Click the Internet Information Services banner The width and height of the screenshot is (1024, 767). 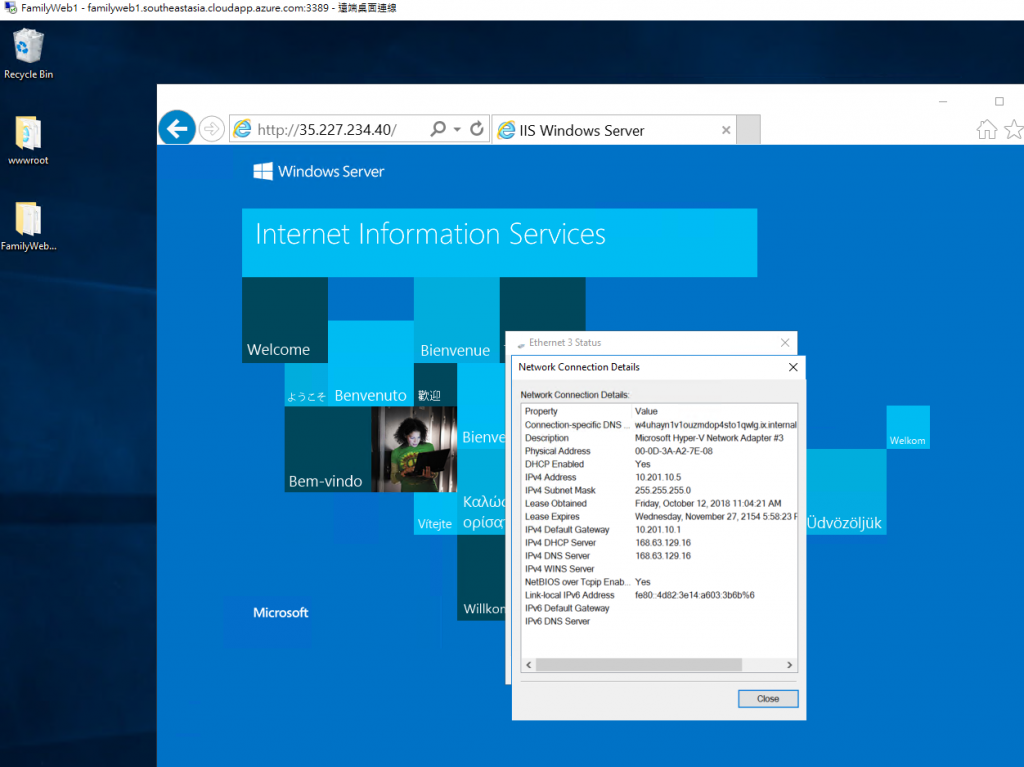(x=500, y=242)
